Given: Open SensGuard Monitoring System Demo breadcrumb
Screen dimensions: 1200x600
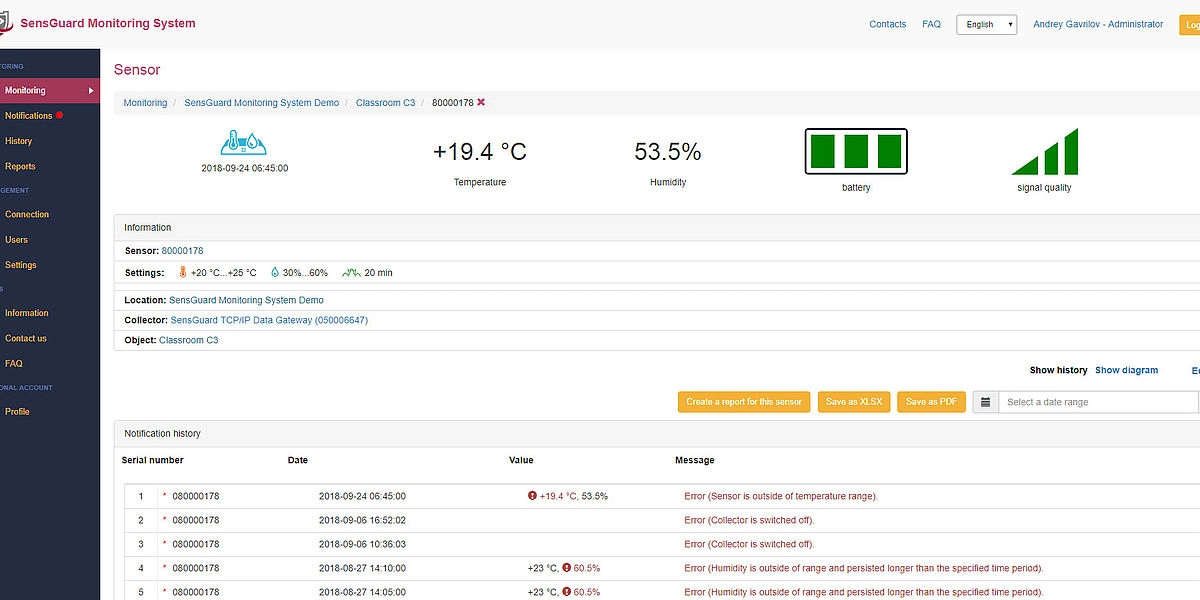Looking at the screenshot, I should click(x=262, y=102).
